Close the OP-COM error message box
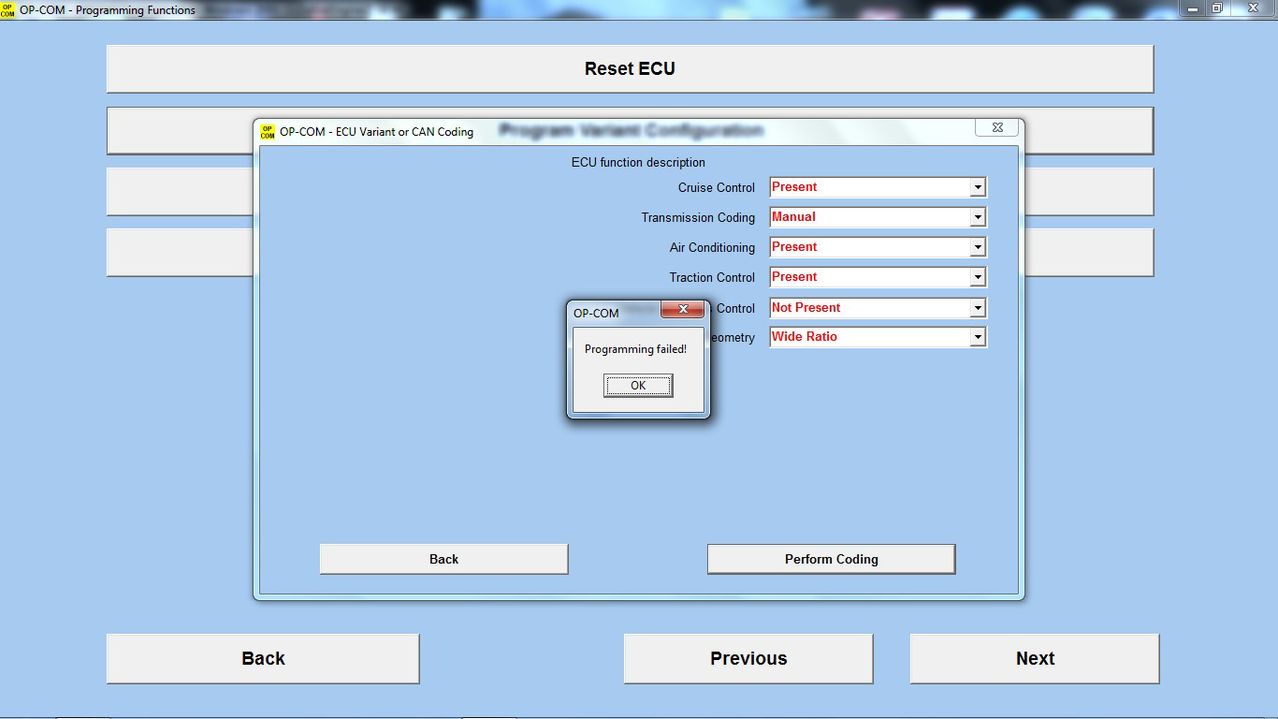This screenshot has width=1278, height=719. tap(682, 309)
